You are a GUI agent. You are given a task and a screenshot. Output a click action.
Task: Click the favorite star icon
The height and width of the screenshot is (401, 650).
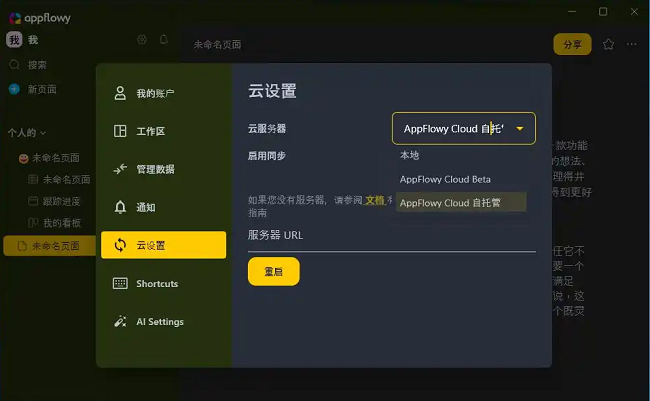(609, 44)
